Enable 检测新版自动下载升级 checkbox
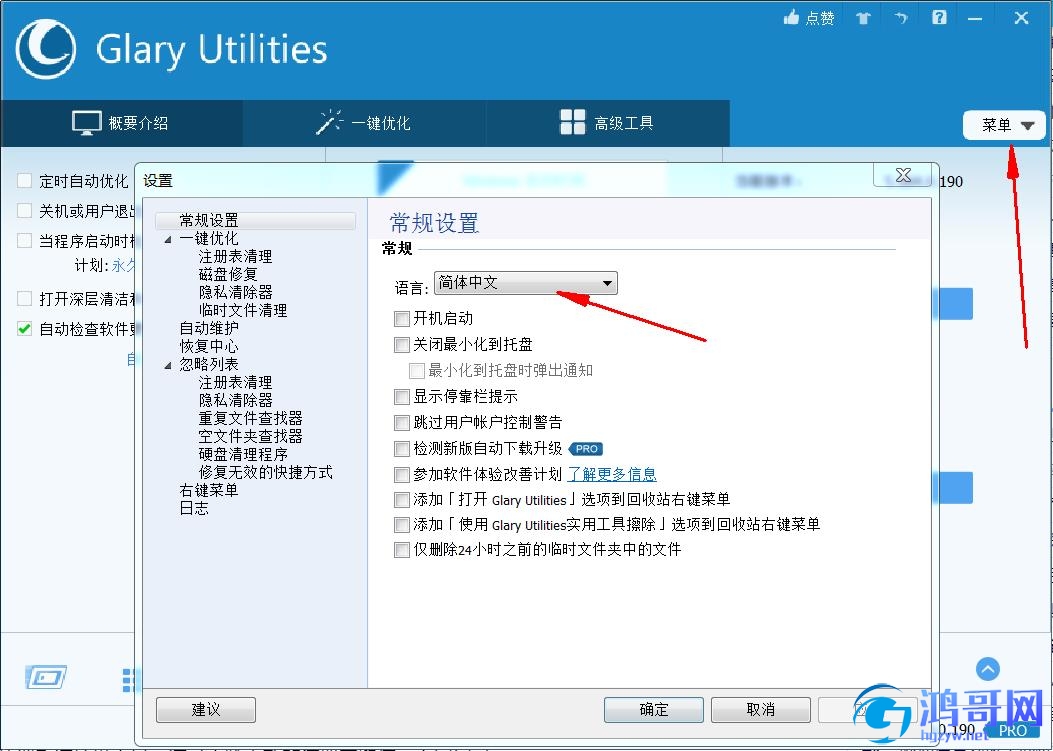The image size is (1053, 751). tap(402, 449)
